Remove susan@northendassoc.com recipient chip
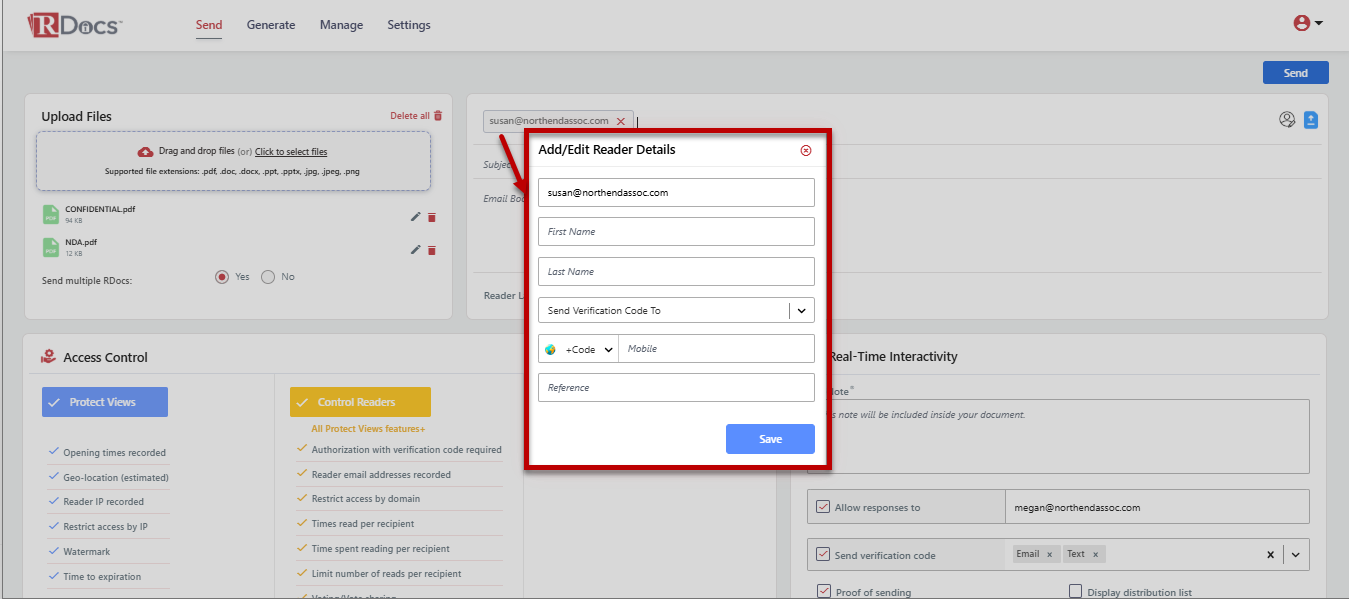The image size is (1349, 599). pos(620,121)
